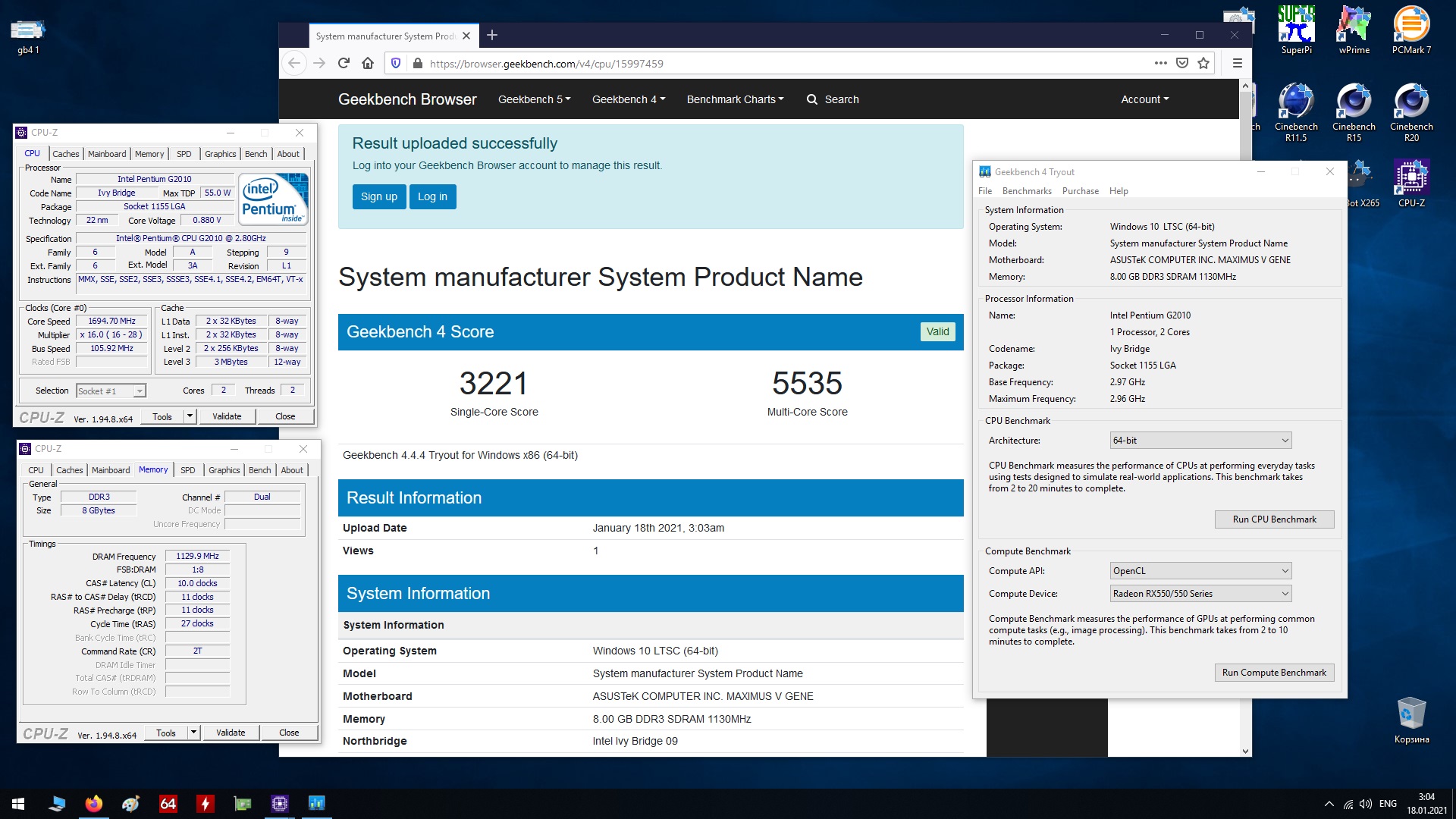The width and height of the screenshot is (1456, 819).
Task: Open tracking protection shield in address bar
Action: 395,64
